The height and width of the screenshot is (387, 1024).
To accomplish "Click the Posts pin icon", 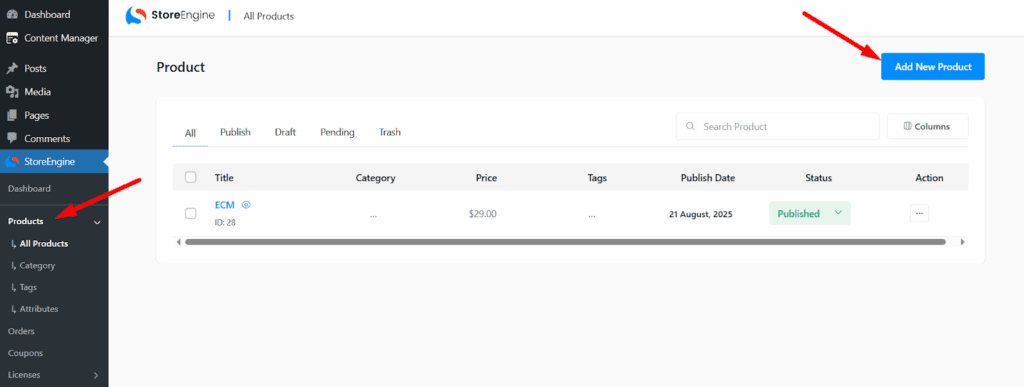I will pyautogui.click(x=12, y=69).
